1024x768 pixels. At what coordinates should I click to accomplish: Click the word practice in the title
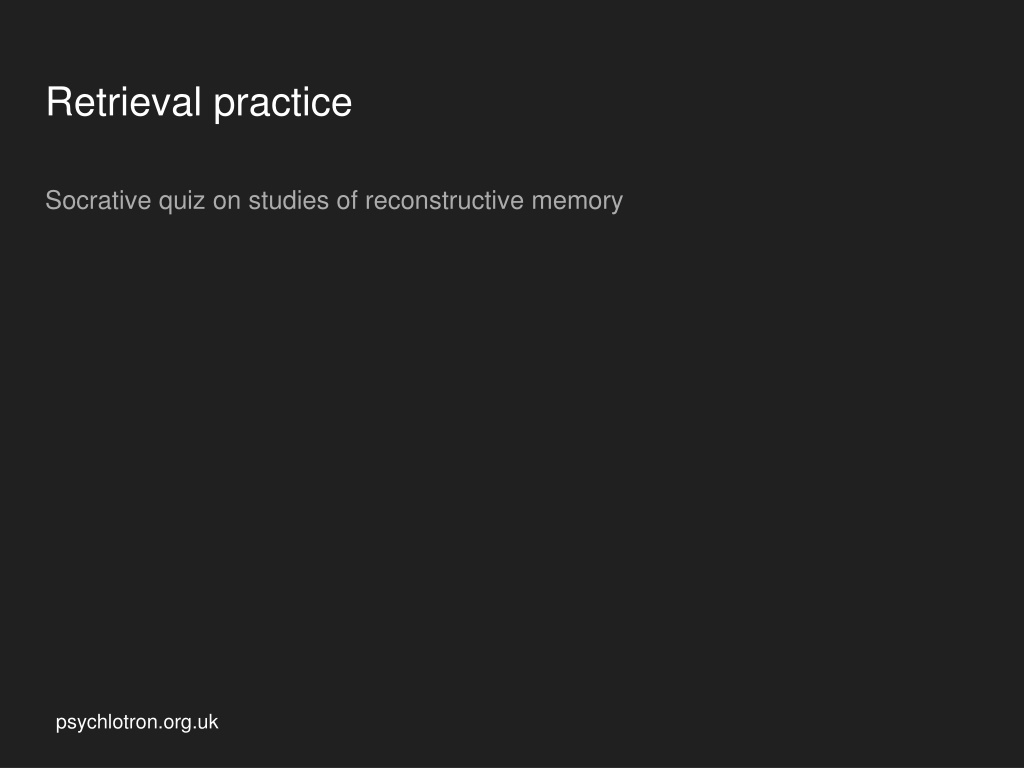[x=283, y=103]
